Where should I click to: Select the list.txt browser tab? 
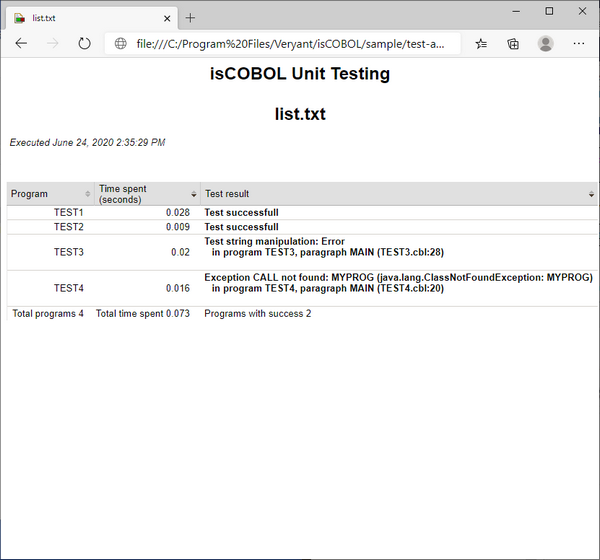point(92,18)
